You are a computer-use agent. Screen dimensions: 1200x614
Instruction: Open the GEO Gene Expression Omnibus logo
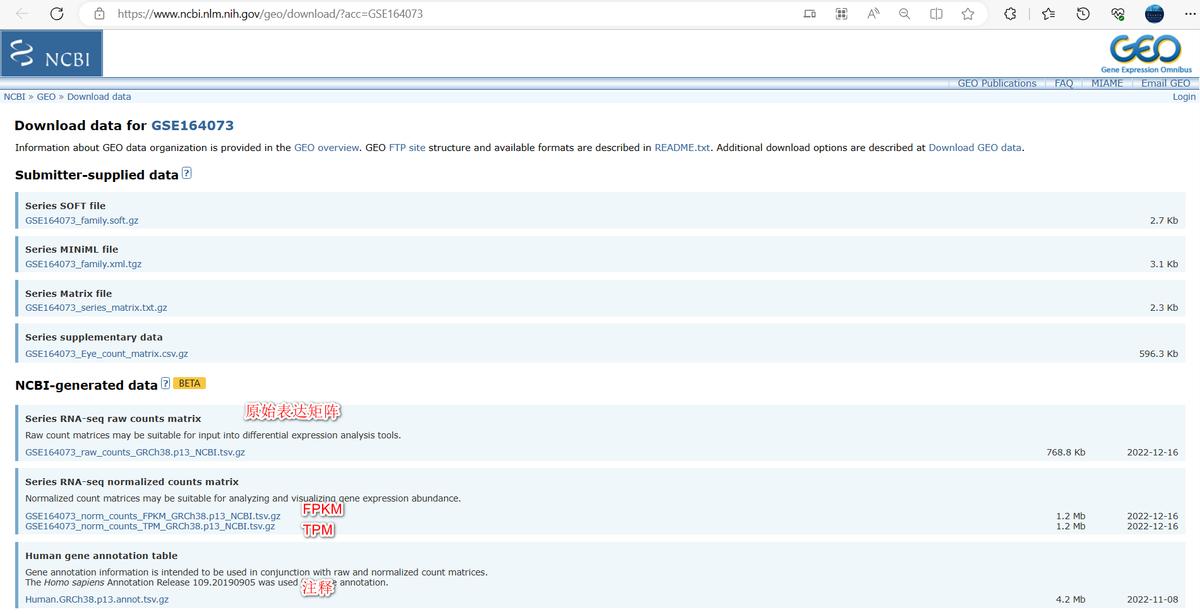point(1146,54)
